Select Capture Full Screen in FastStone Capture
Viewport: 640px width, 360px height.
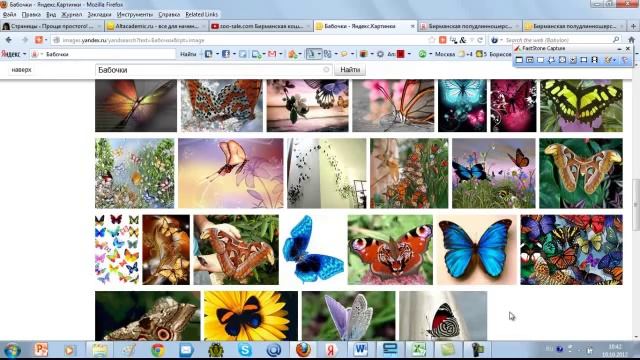[x=562, y=60]
